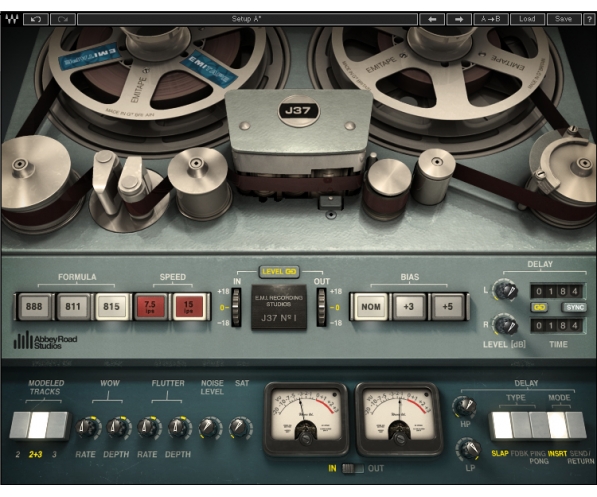Image resolution: width=597 pixels, height=497 pixels.
Task: Toggle the delay time link button
Action: 539,307
